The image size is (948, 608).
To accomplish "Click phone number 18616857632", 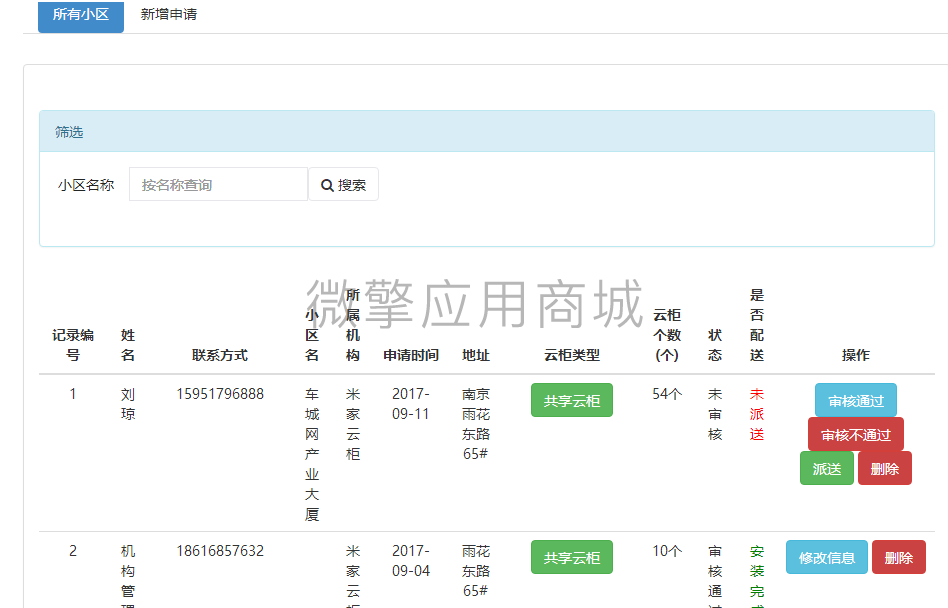I will (x=220, y=551).
